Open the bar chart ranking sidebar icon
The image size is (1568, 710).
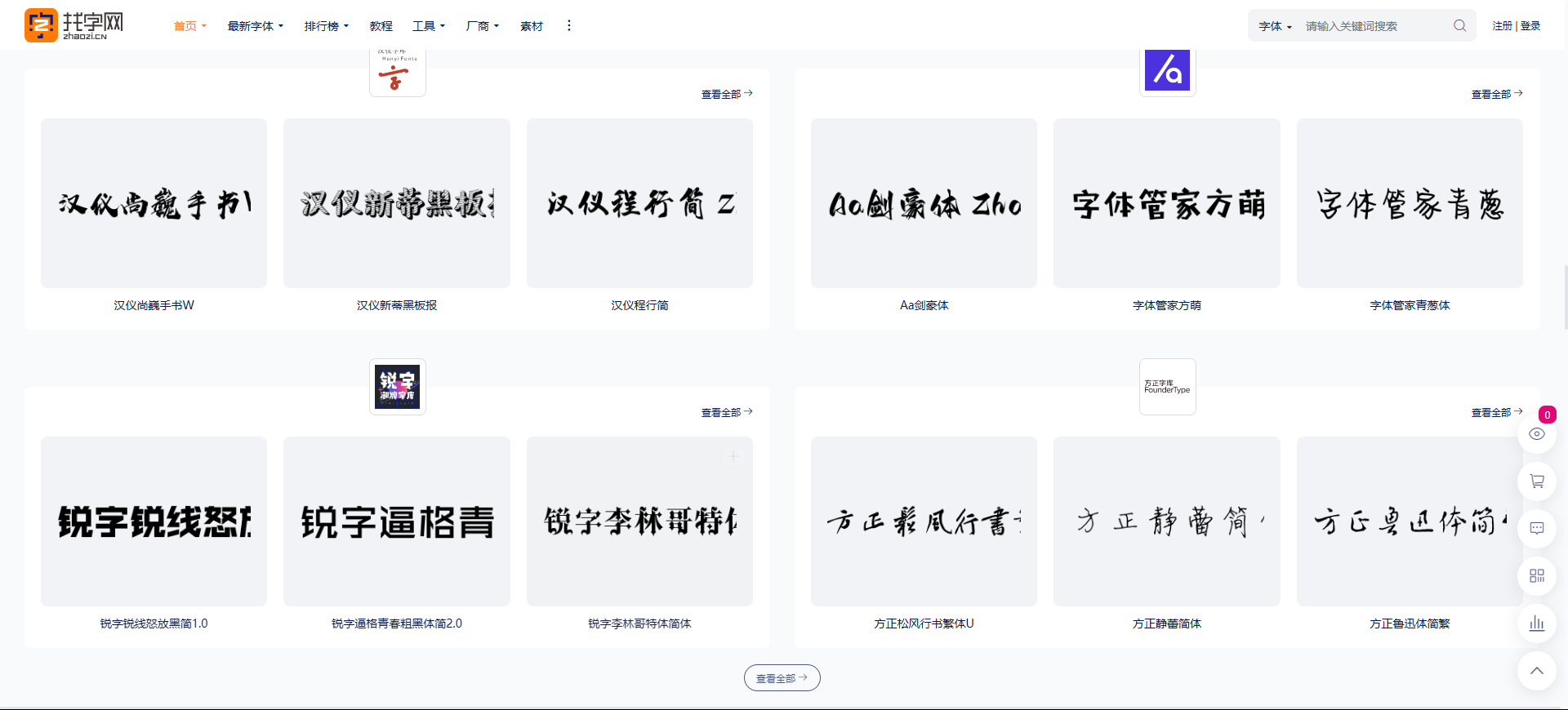[1537, 623]
